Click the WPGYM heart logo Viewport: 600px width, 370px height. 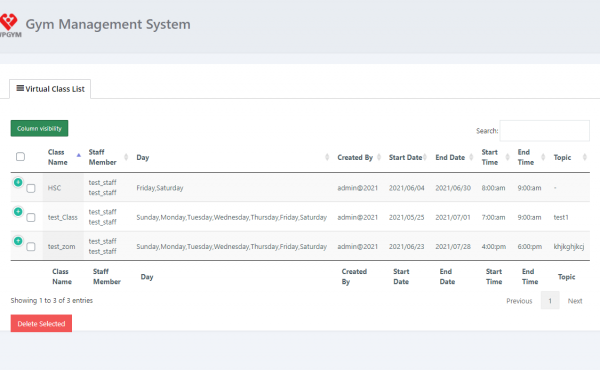9,24
